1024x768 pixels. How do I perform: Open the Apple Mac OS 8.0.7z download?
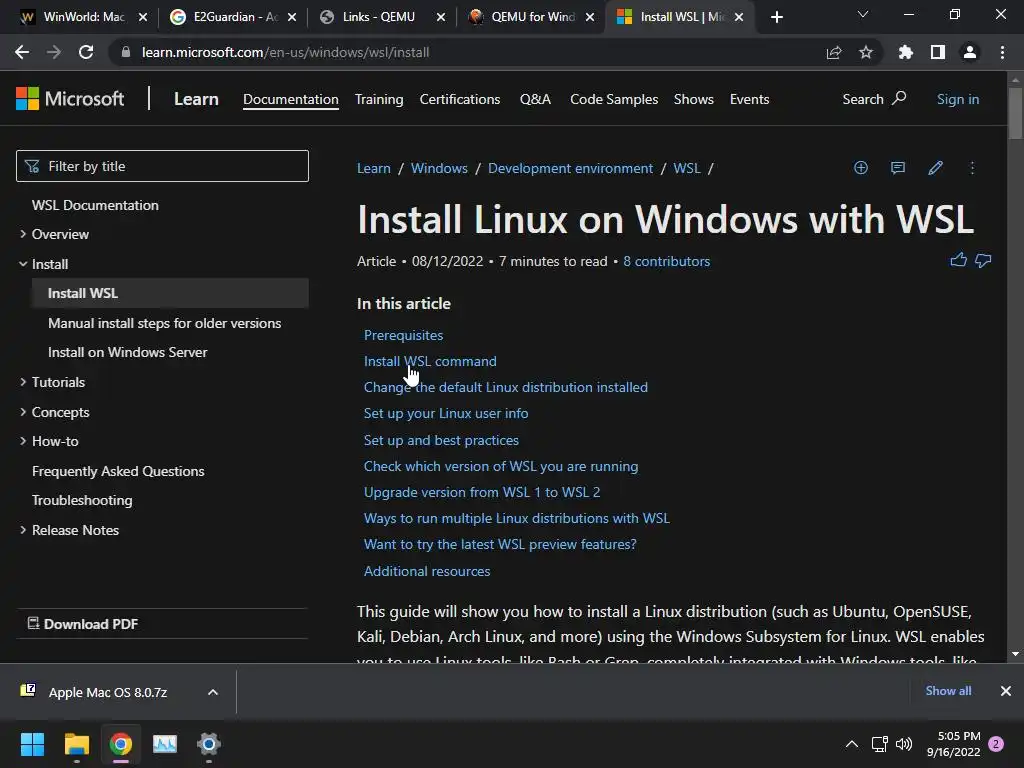[x=108, y=692]
